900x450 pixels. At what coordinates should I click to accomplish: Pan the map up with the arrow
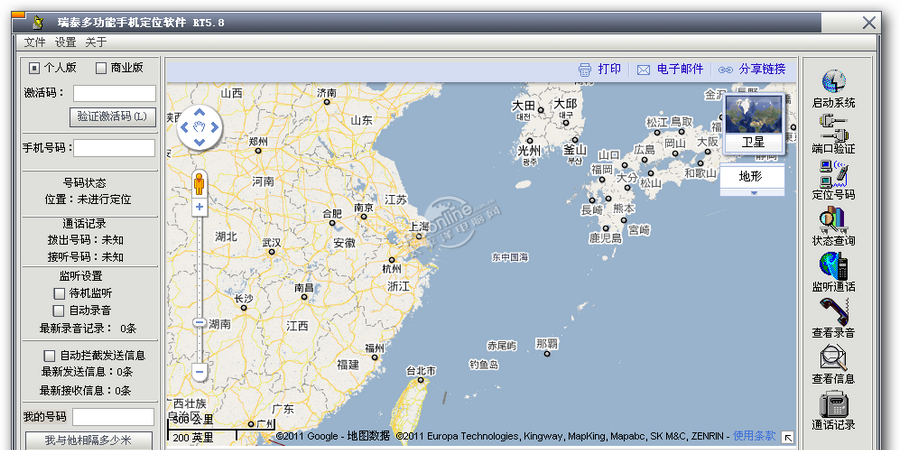click(x=199, y=112)
